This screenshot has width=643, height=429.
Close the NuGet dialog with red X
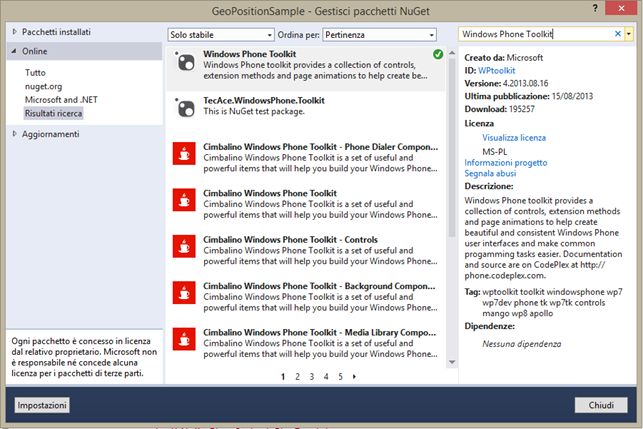click(x=621, y=8)
